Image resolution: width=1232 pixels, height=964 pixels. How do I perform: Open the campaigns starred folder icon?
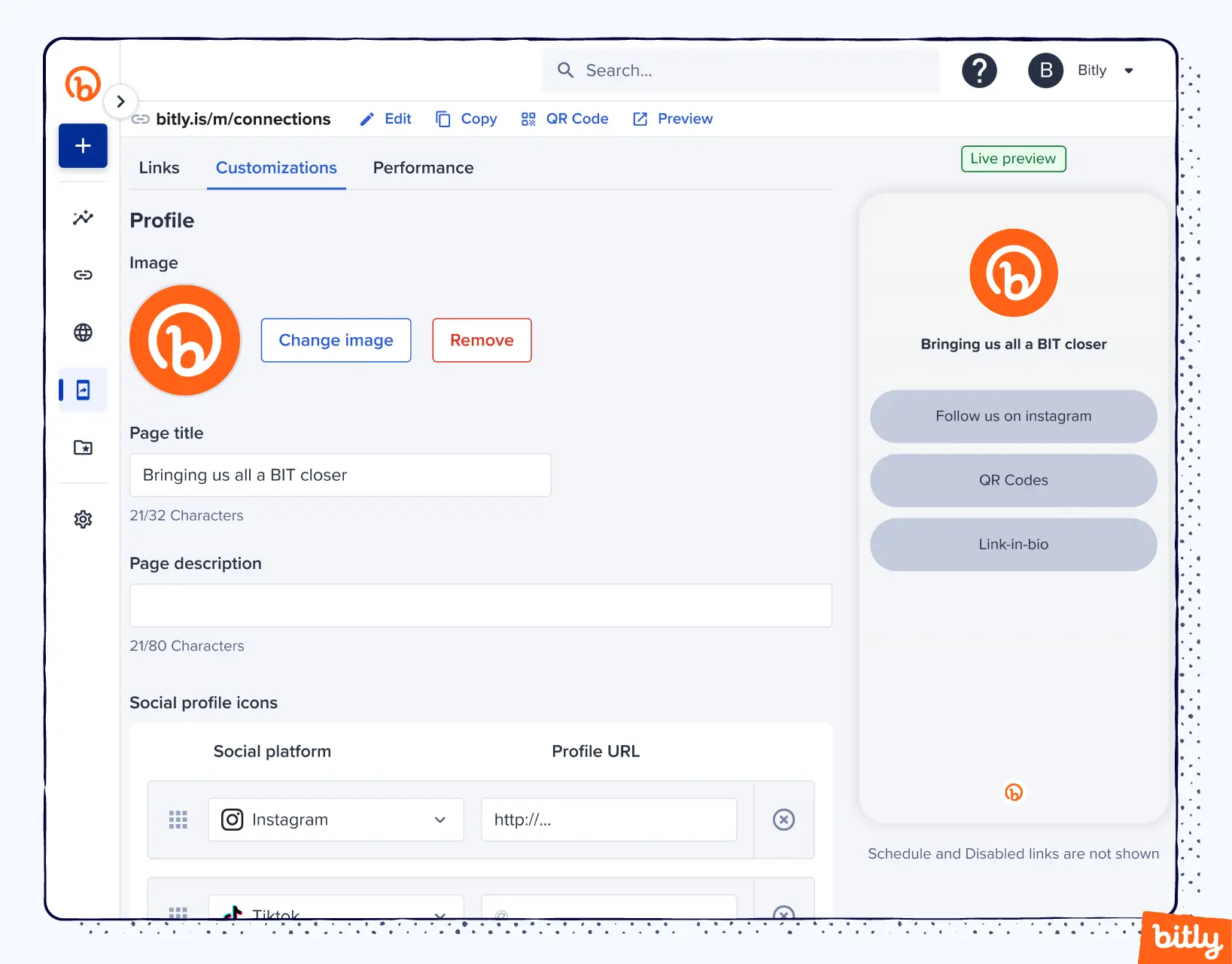[83, 448]
